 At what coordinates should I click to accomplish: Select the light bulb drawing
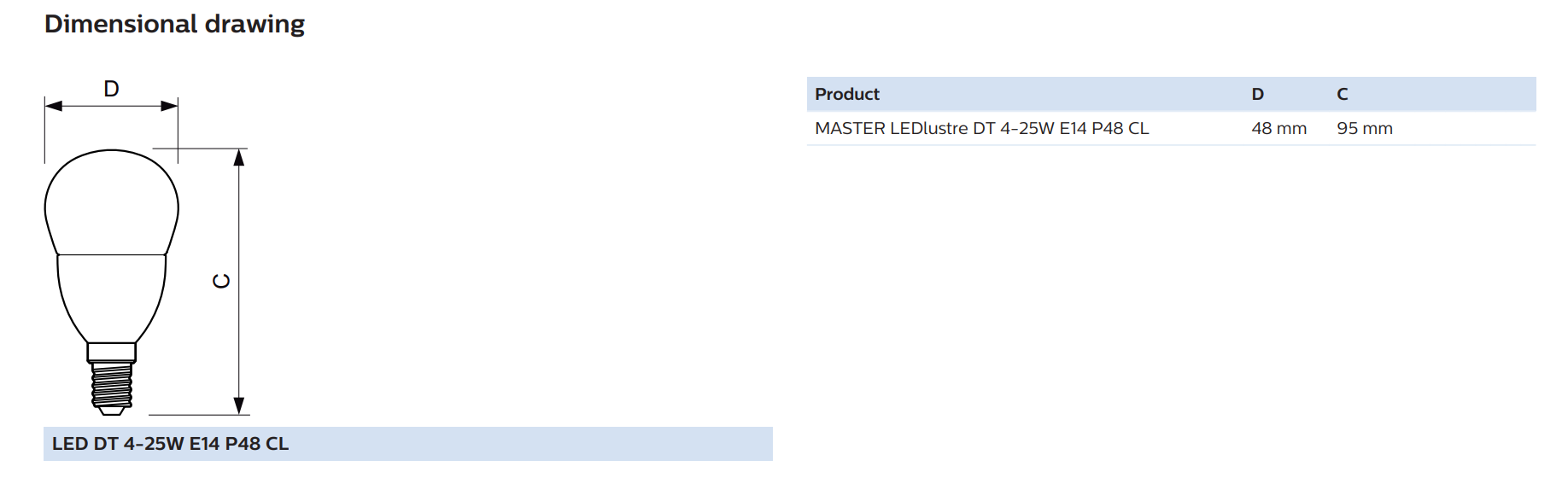click(112, 282)
